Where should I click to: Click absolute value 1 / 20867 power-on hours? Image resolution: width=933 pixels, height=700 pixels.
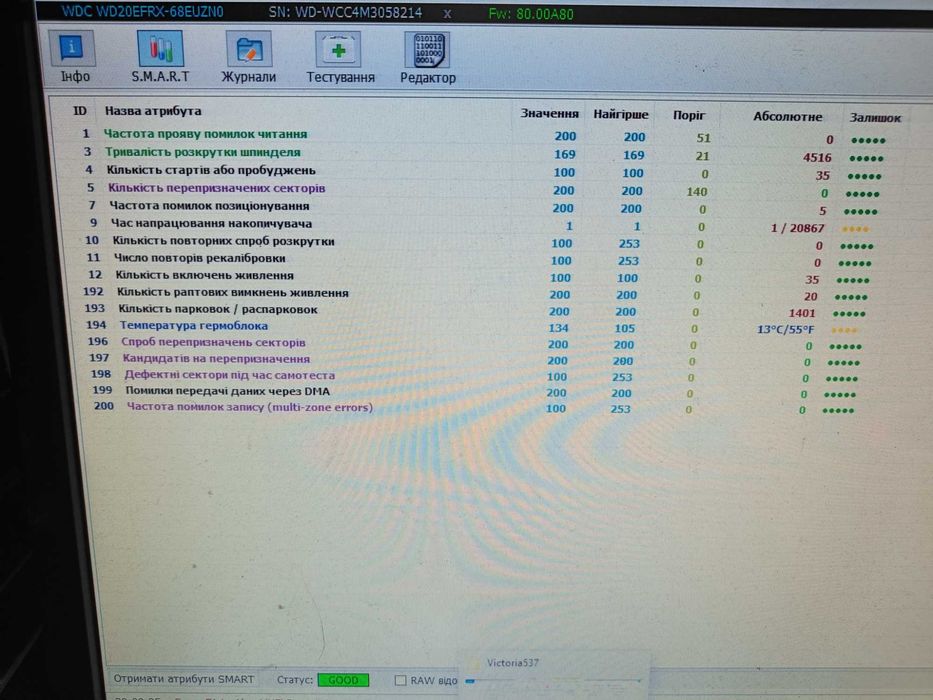coord(797,228)
